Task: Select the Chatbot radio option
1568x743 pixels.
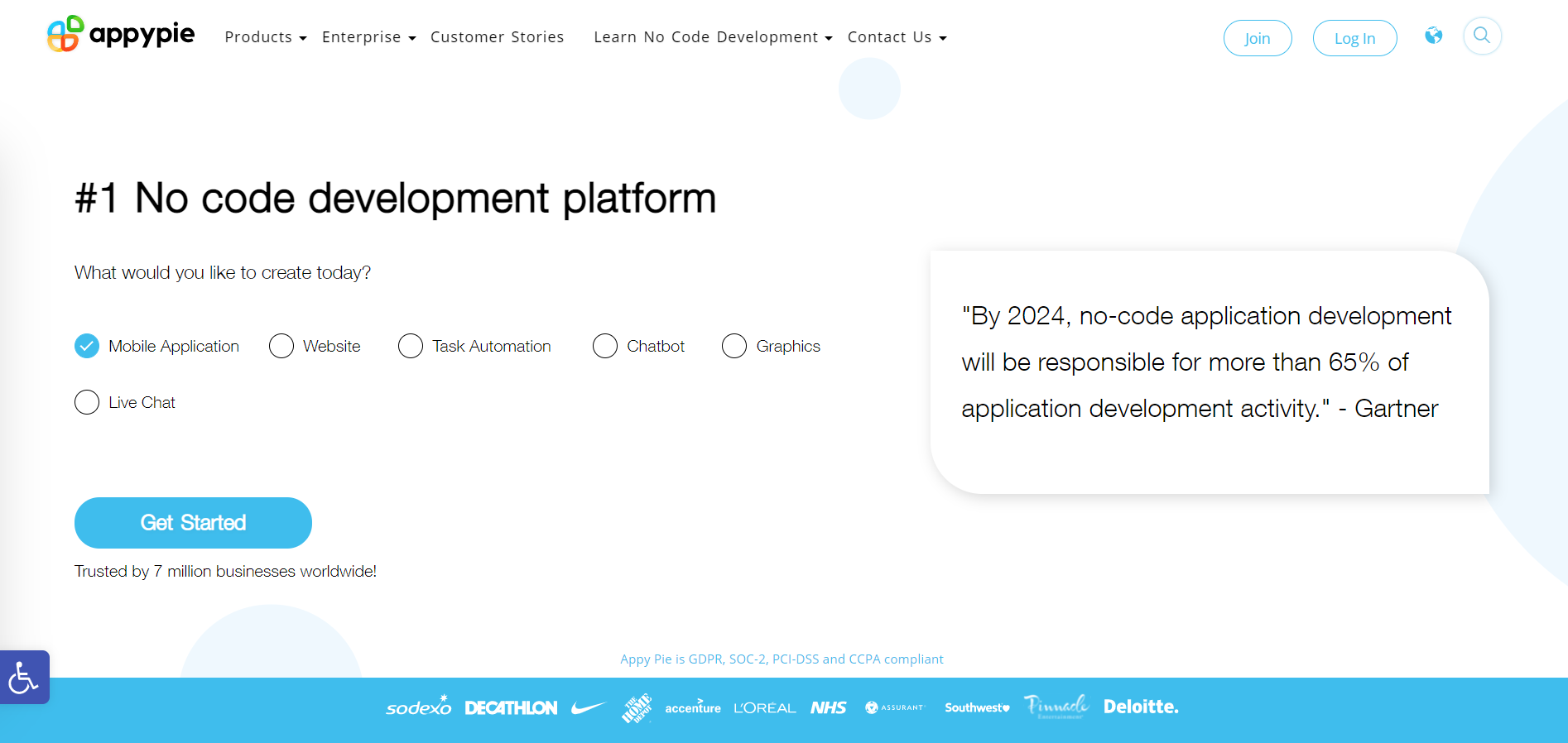Action: point(605,346)
